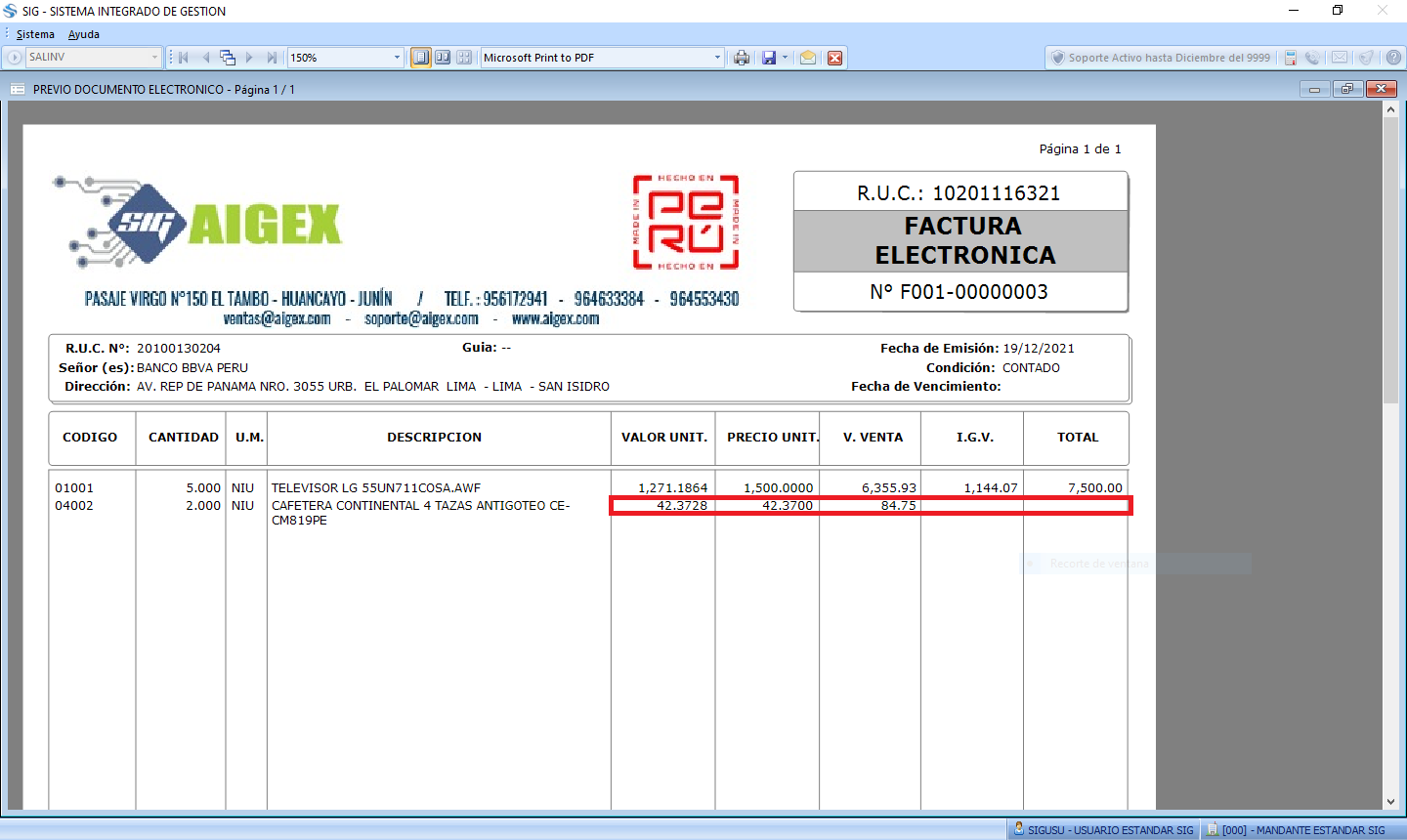Image resolution: width=1407 pixels, height=840 pixels.
Task: Click SIGUSU - USUARIO ESTANDAR SIG in status bar
Action: [1104, 830]
